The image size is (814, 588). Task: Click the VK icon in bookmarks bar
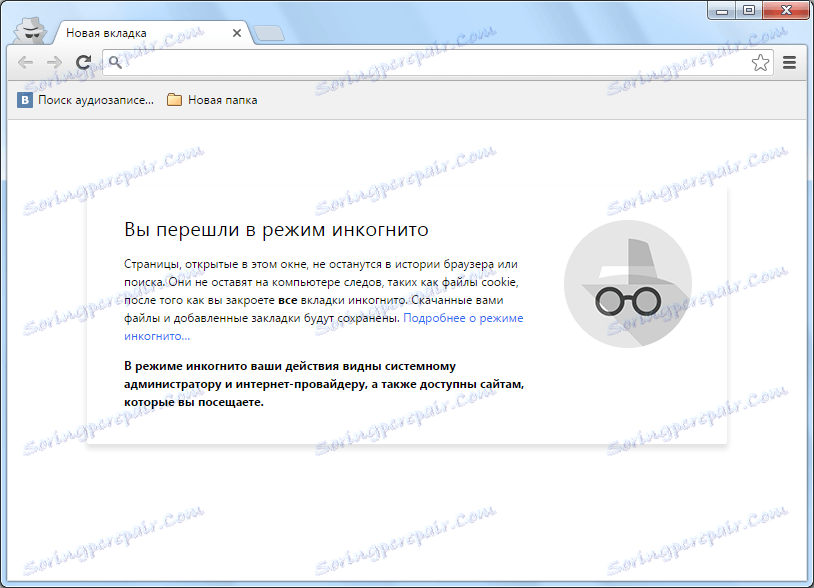(24, 100)
